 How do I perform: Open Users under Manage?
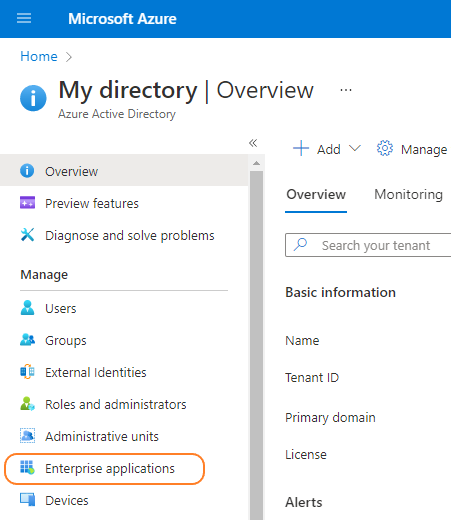[61, 308]
